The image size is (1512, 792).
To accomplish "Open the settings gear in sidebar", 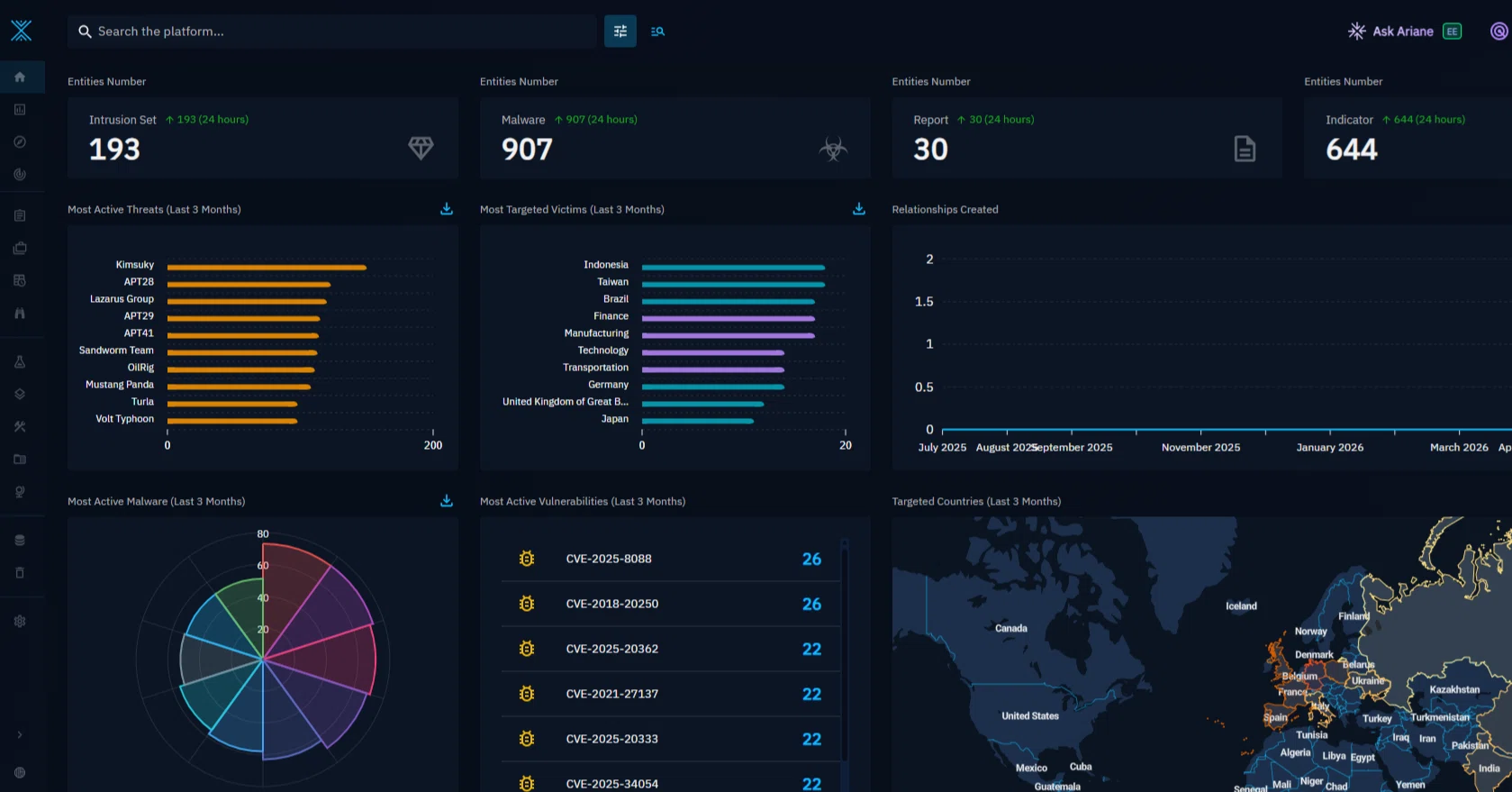I will click(x=20, y=621).
